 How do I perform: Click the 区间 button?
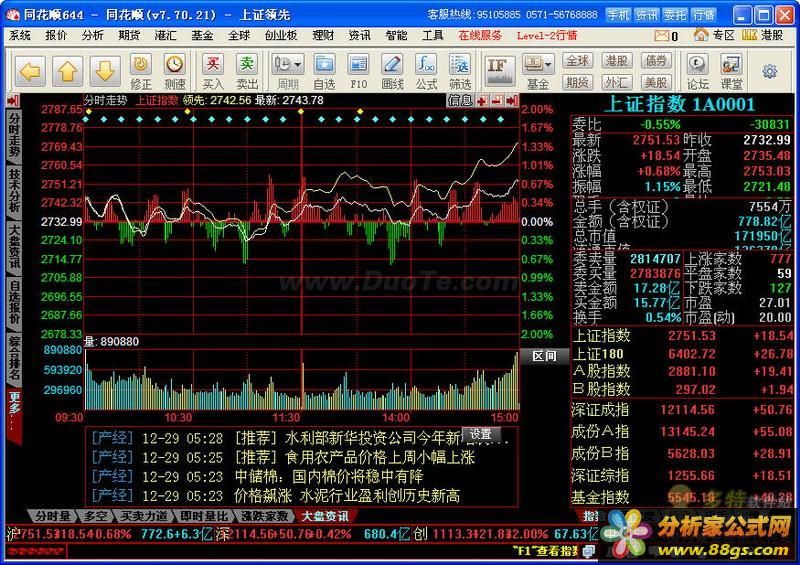(544, 356)
